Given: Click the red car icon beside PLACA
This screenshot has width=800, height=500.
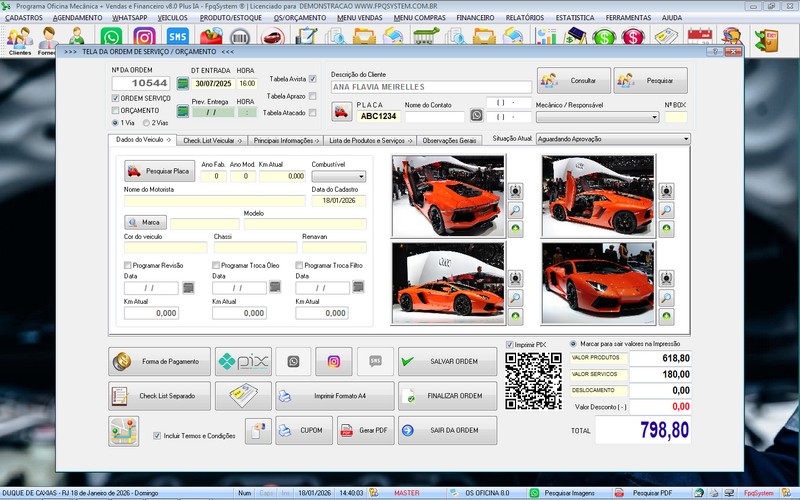Looking at the screenshot, I should [342, 113].
